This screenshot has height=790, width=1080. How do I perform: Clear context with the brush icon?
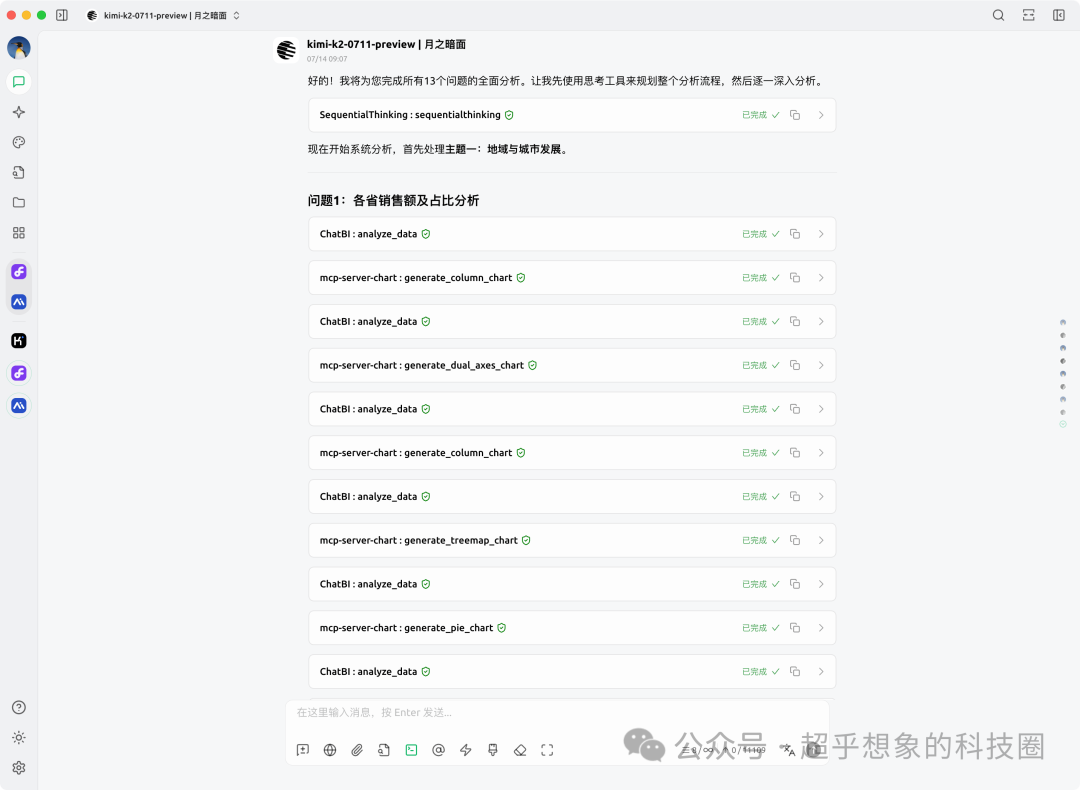point(492,750)
